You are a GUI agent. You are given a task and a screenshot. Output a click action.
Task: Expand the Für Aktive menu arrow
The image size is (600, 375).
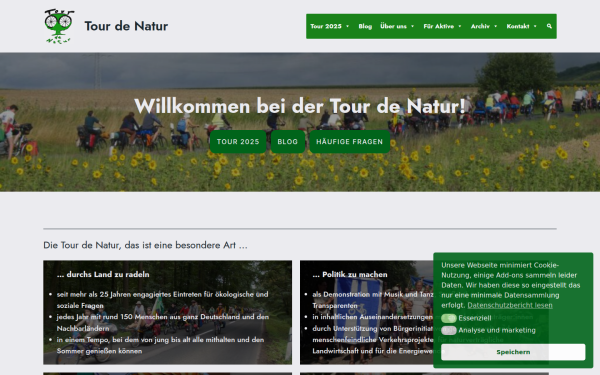tap(460, 26)
